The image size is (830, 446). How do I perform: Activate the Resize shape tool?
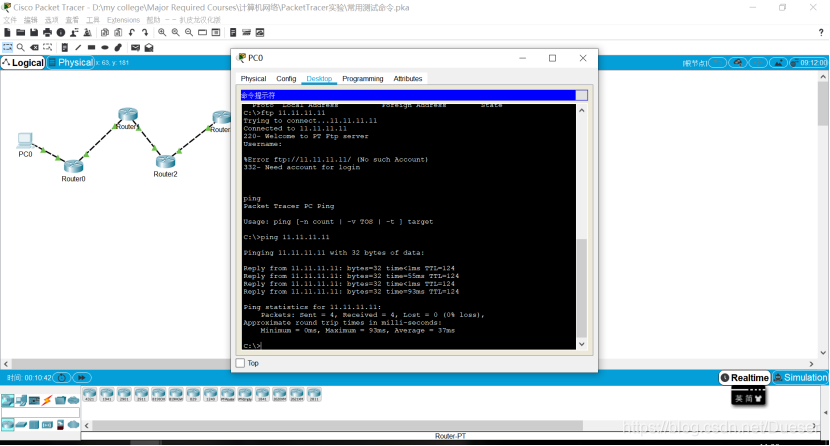pos(48,48)
